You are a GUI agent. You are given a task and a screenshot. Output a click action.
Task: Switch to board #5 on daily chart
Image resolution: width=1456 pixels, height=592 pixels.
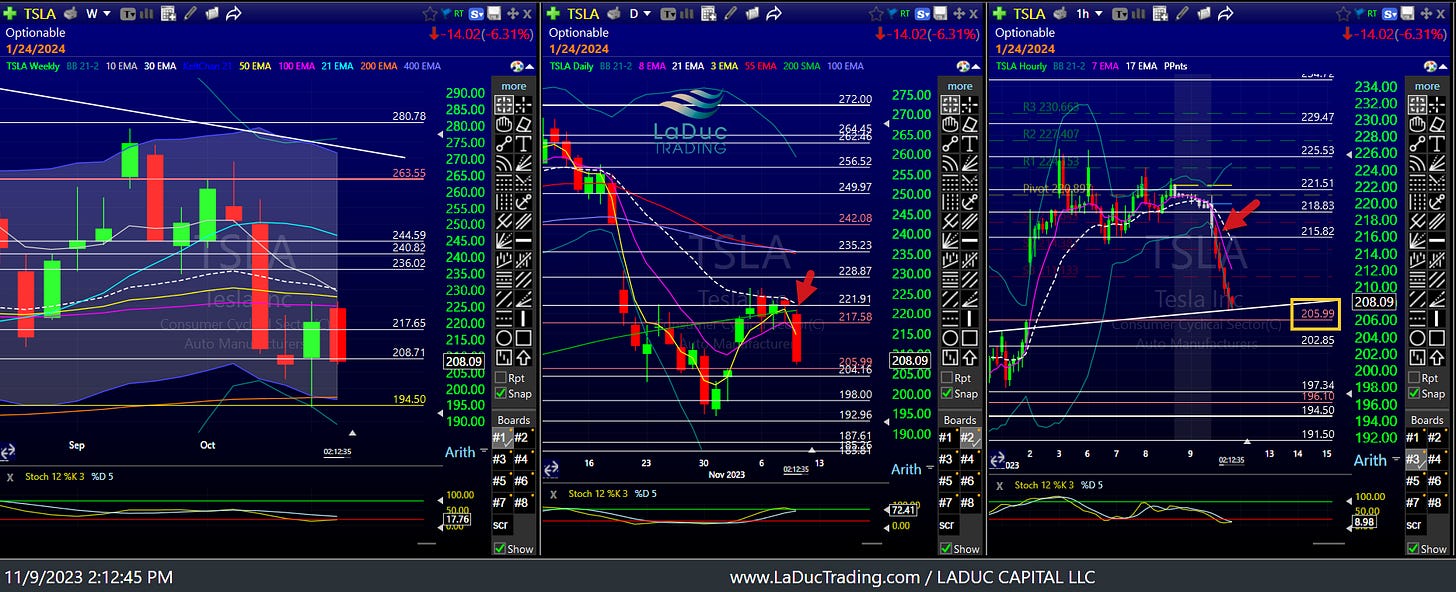click(x=951, y=479)
